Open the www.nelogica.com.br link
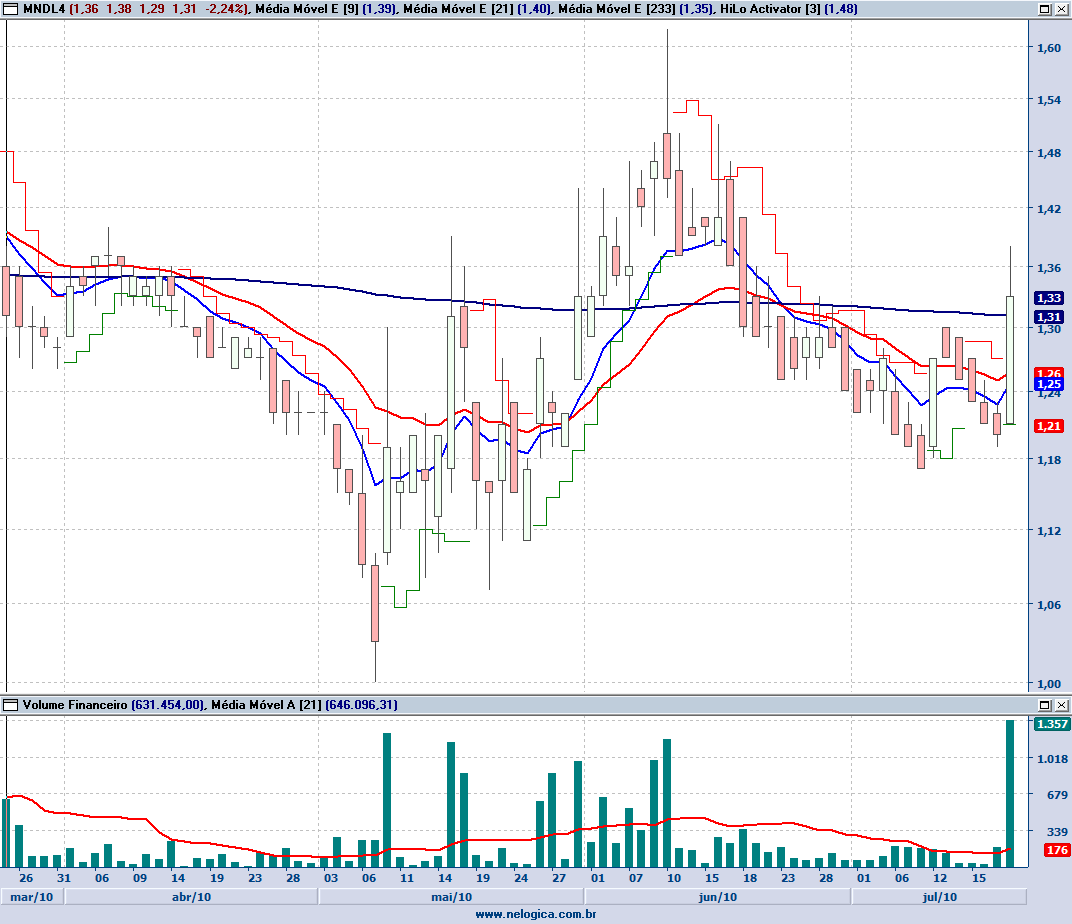1072x924 pixels. pos(535,914)
